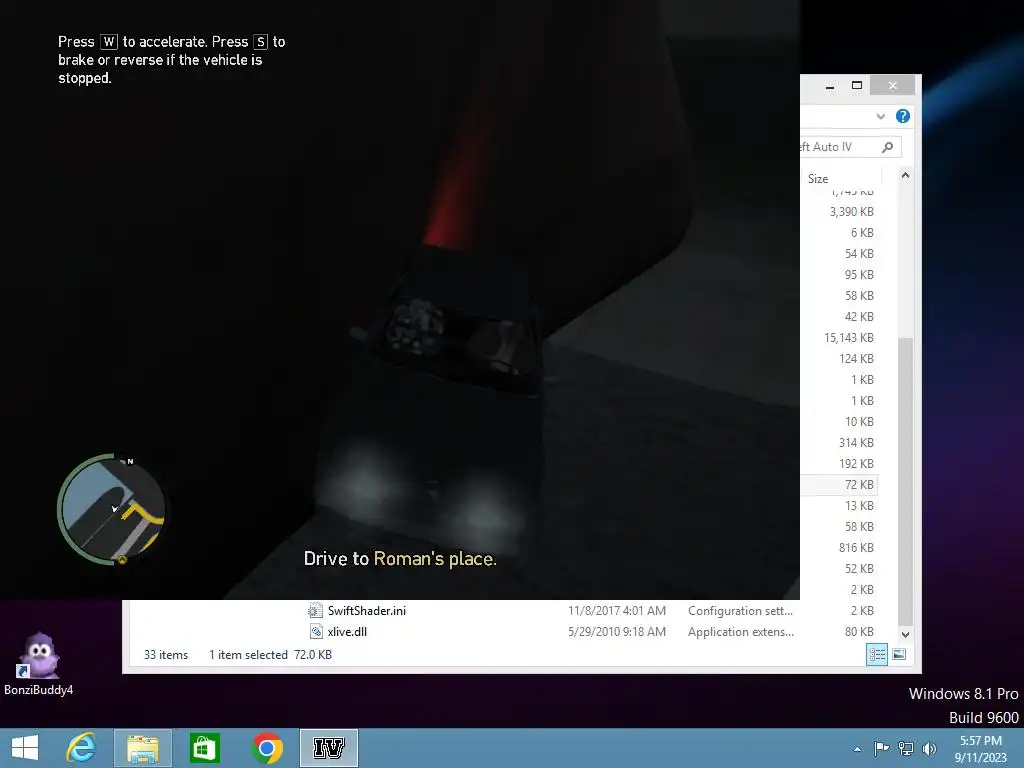Click the 13 KB size cell
Screen dimensions: 1024x768
tap(859, 505)
